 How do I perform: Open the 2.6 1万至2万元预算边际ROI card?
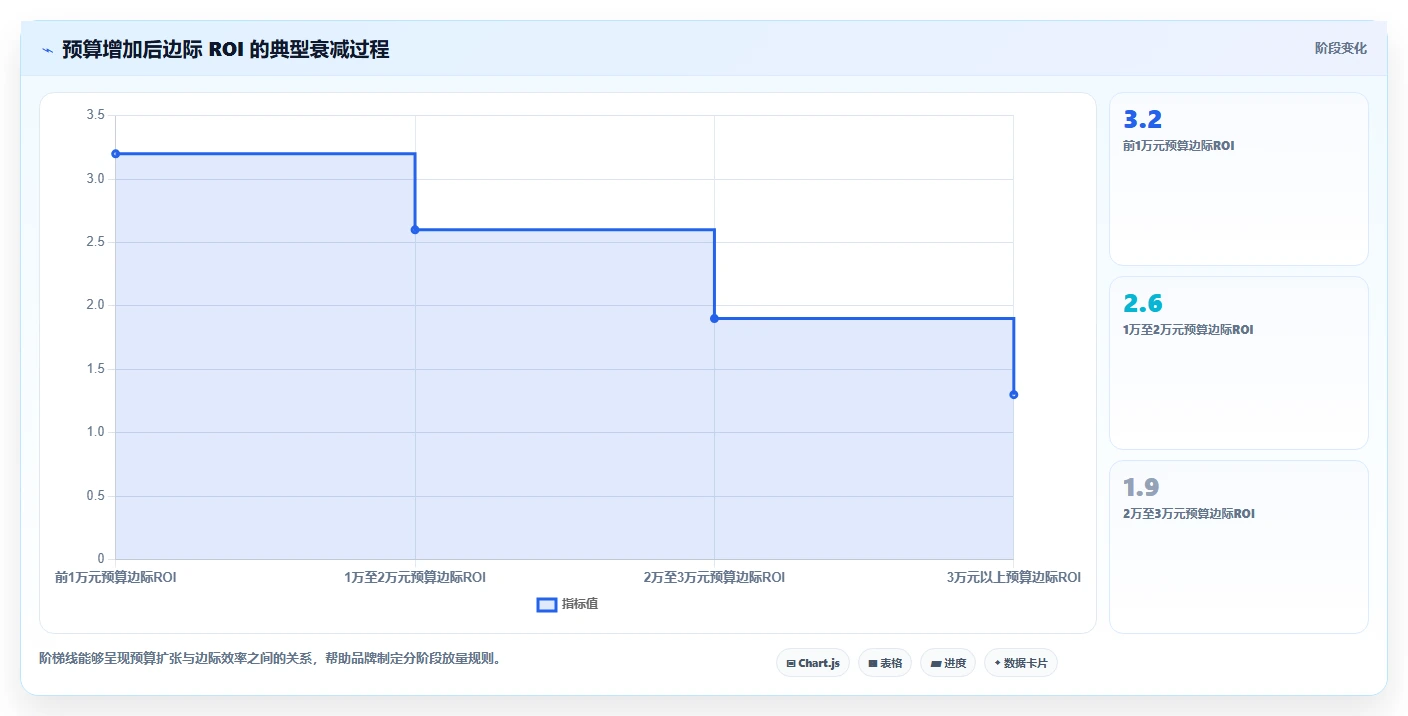1239,363
